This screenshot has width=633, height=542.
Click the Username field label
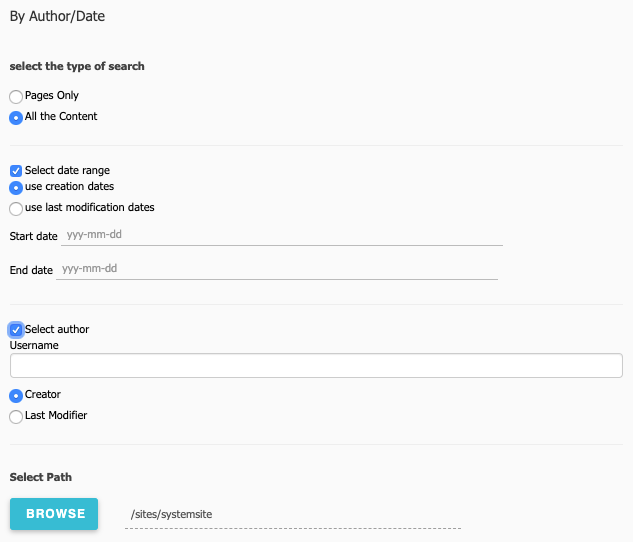pos(34,345)
